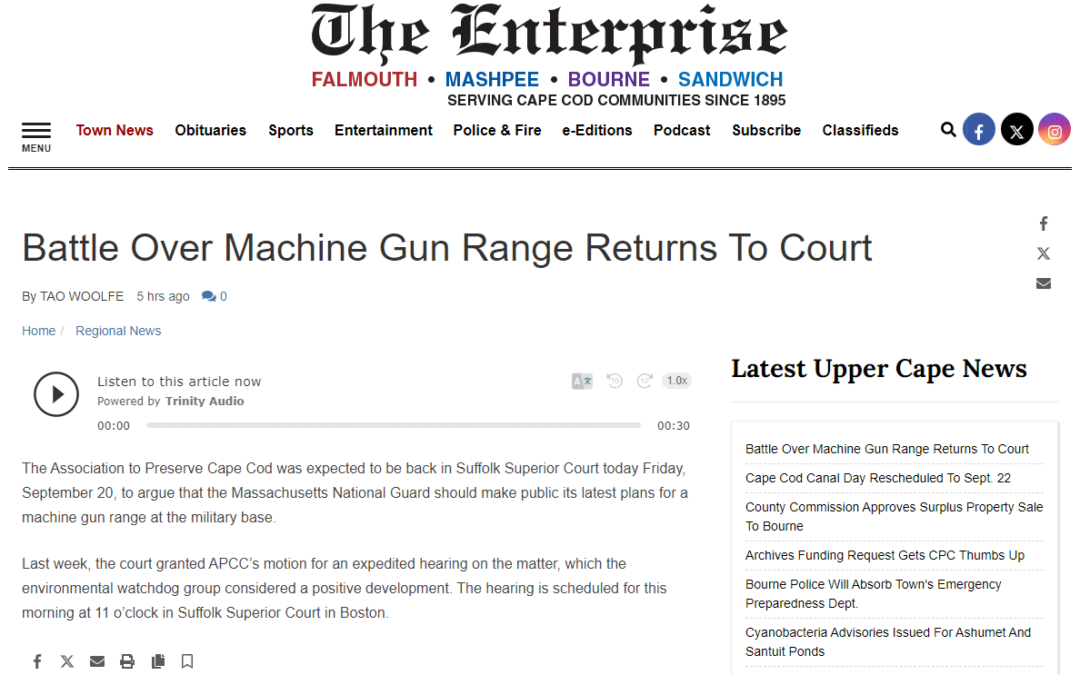Copy article link using copy icon
Viewport: 1080px width, 675px height.
[157, 661]
